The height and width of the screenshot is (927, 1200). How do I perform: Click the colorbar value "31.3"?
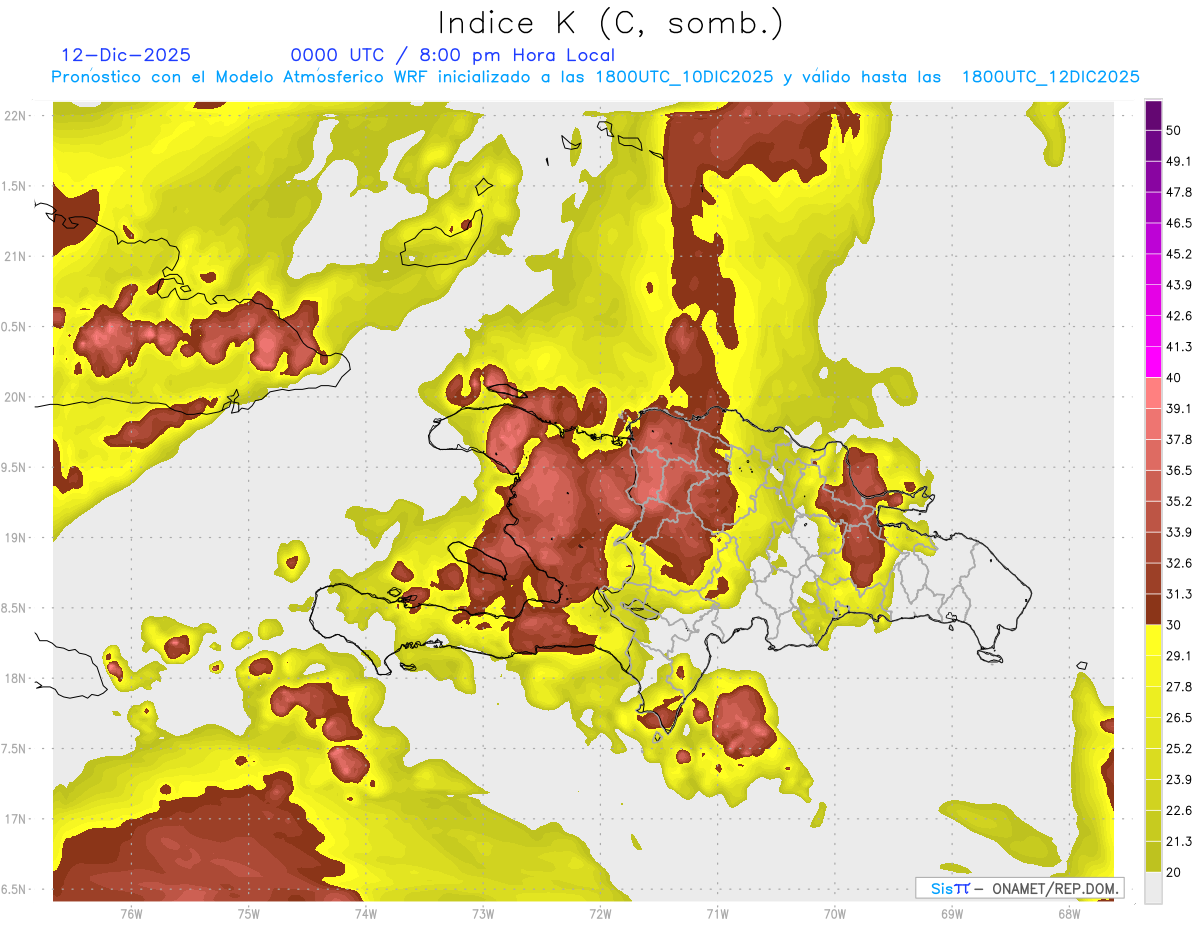click(x=1179, y=594)
